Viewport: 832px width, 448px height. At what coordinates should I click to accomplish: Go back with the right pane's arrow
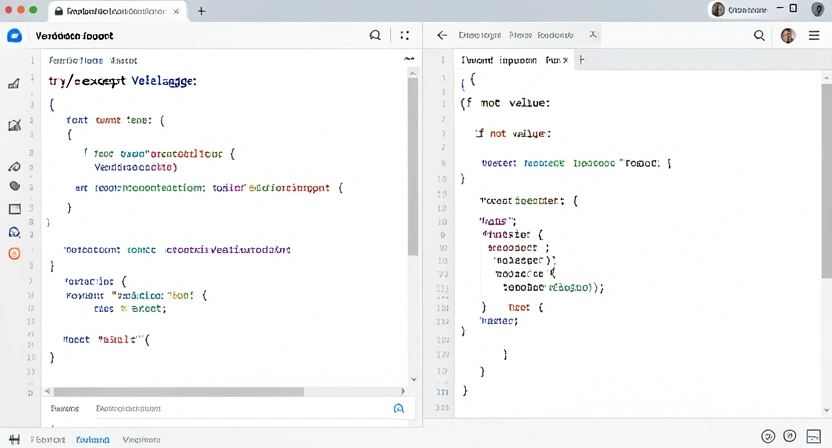pos(442,35)
